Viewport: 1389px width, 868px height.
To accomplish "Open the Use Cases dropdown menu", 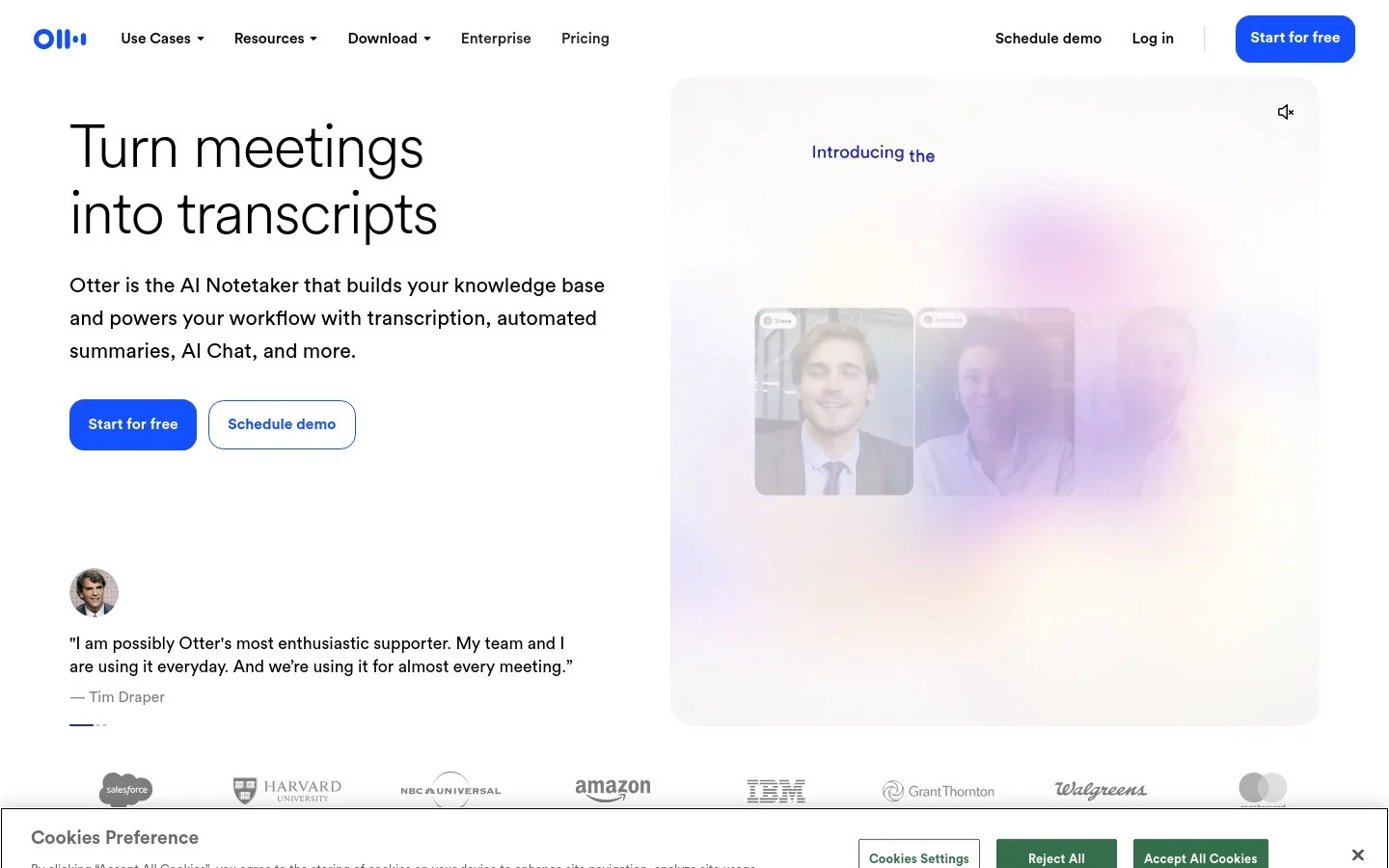I will (162, 39).
